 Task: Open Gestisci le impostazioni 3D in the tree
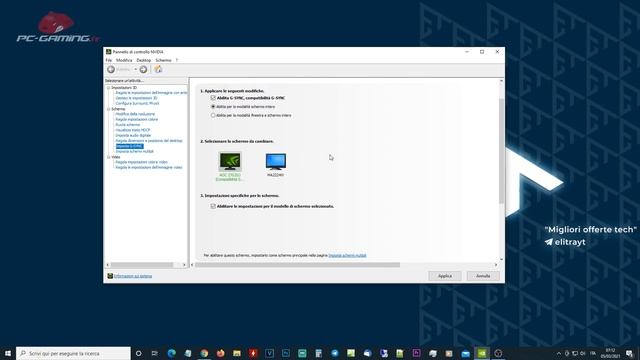136,98
